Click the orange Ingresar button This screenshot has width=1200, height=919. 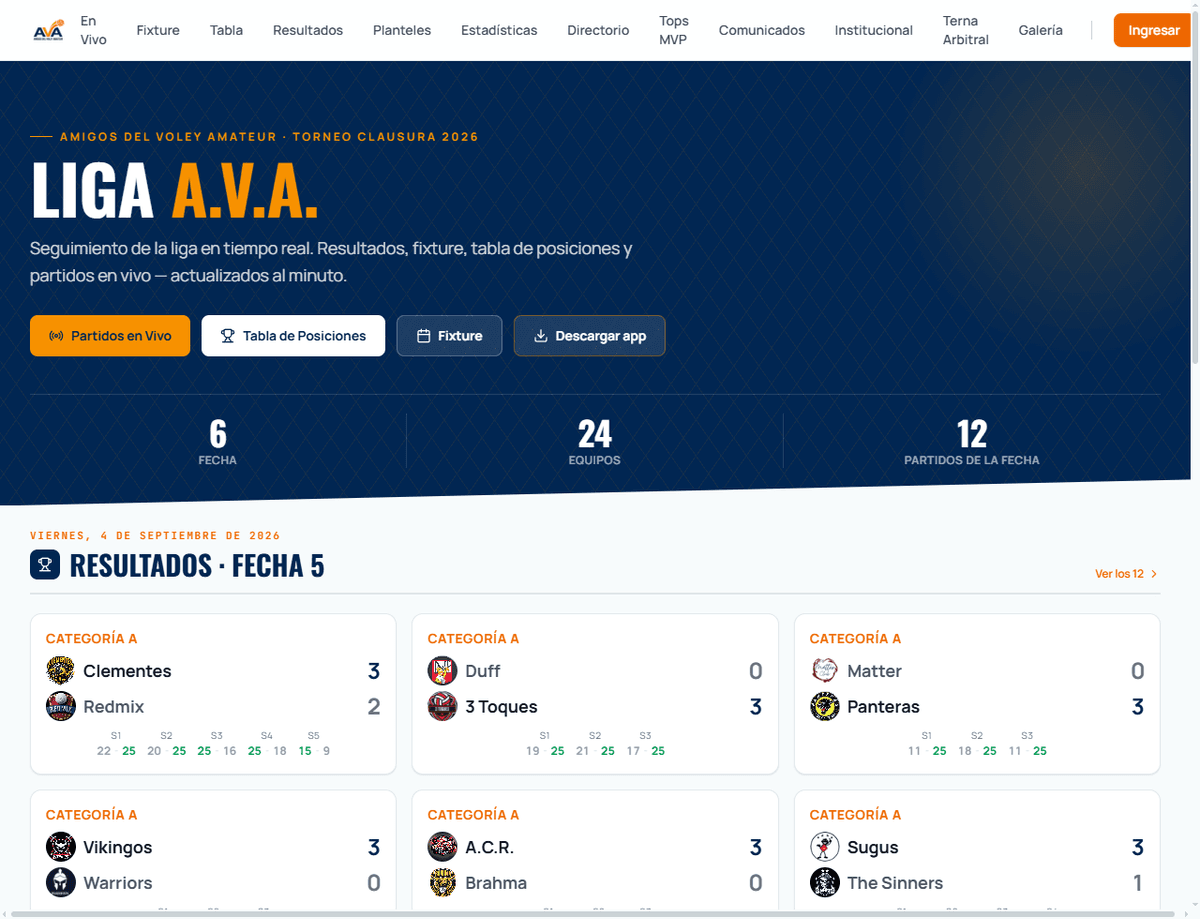pos(1154,30)
